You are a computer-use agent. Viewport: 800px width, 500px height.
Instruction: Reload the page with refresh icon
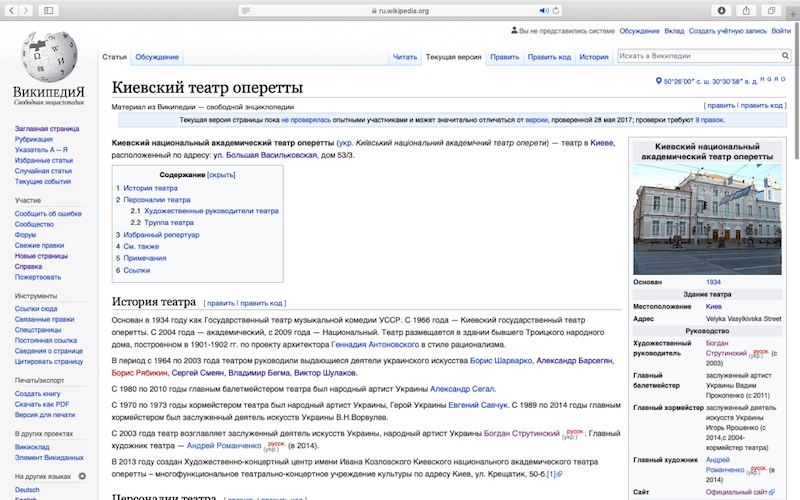pos(556,10)
